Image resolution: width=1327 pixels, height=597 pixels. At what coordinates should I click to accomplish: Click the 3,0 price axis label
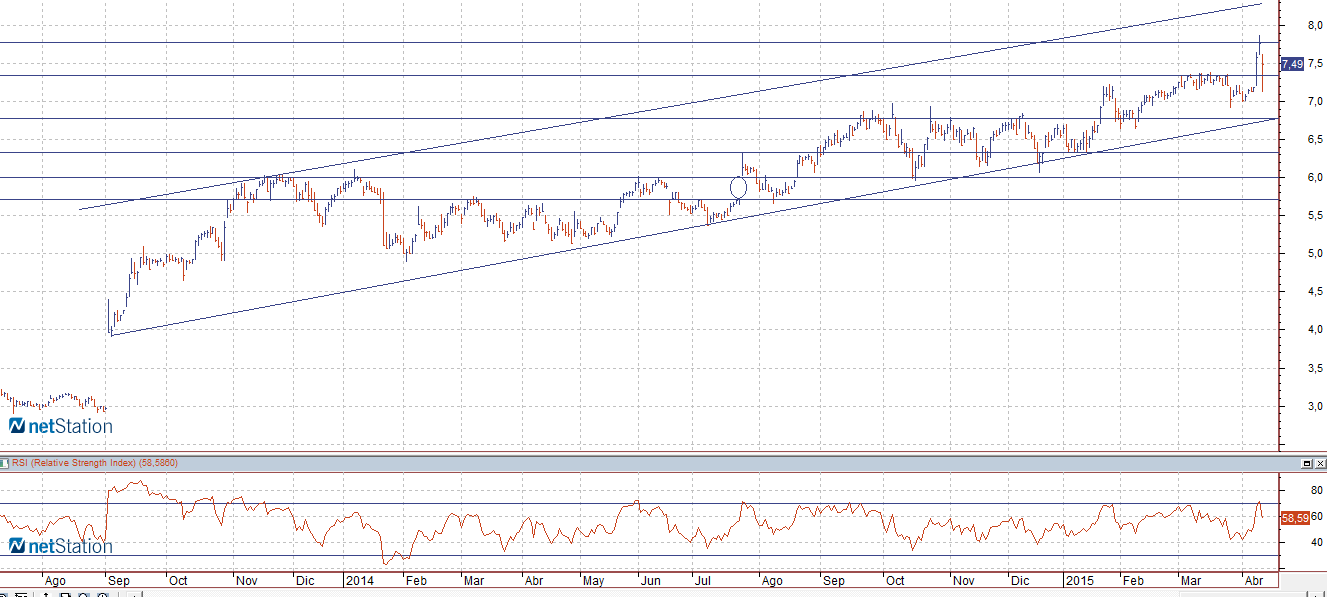(x=1316, y=406)
